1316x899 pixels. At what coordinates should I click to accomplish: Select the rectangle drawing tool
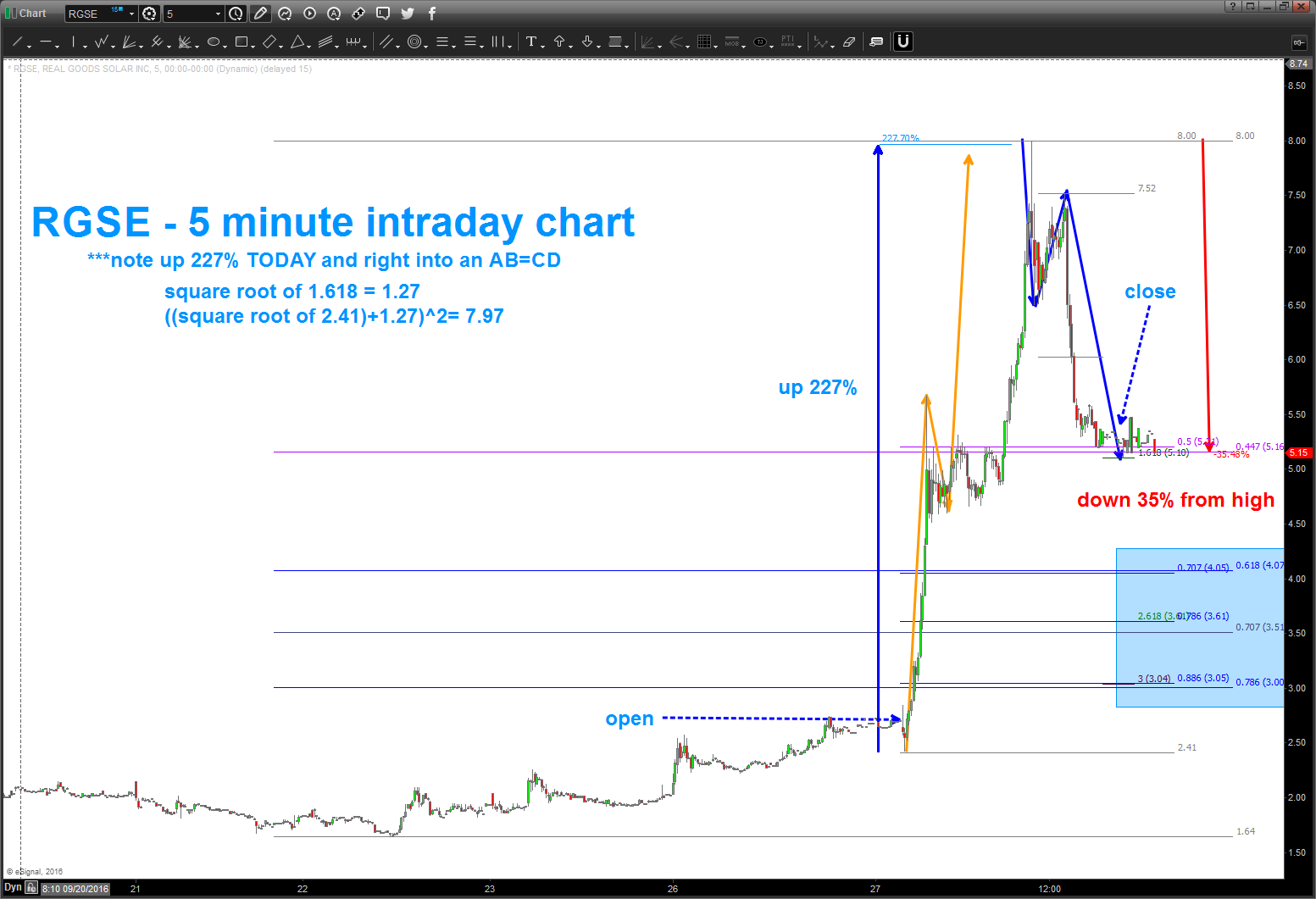[x=242, y=42]
